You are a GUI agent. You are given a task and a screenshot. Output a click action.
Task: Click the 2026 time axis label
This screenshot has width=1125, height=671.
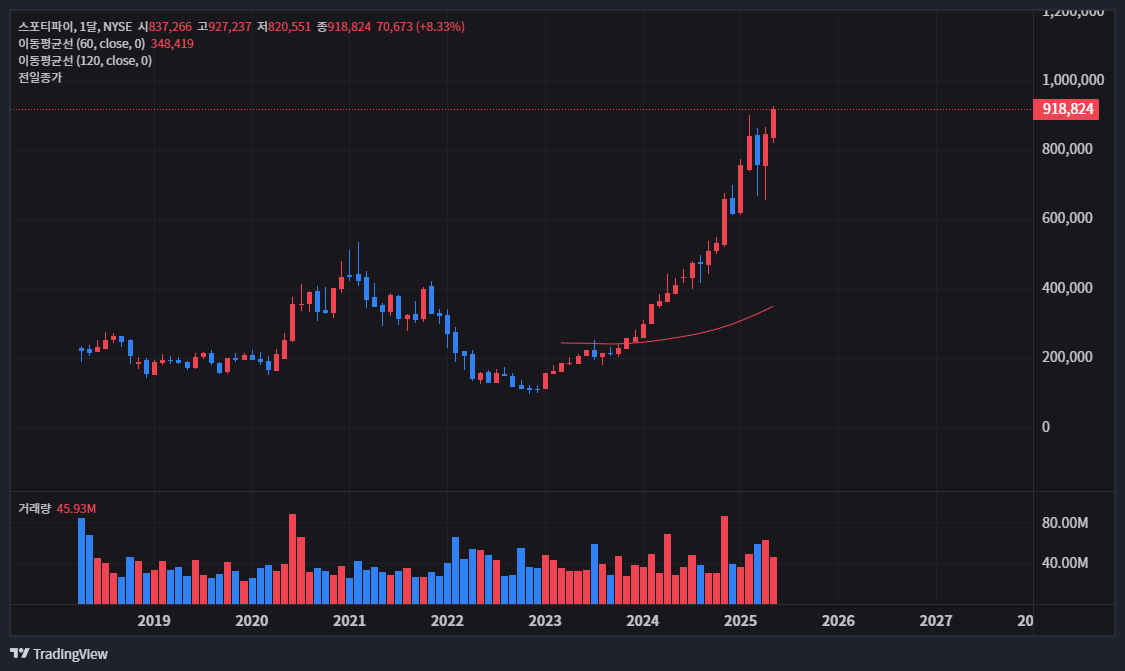(x=838, y=621)
